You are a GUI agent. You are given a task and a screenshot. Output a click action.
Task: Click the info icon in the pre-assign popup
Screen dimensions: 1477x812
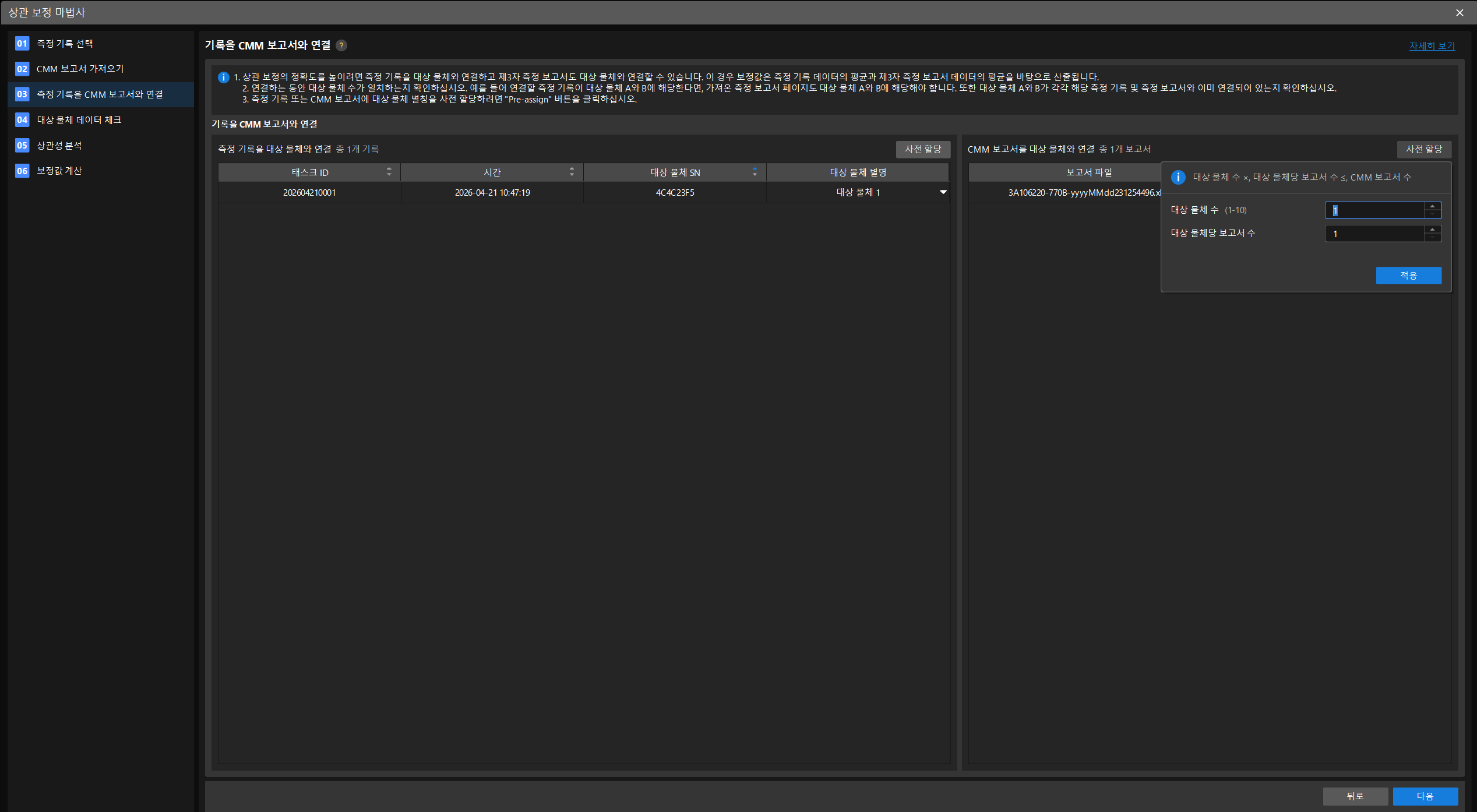point(1178,177)
